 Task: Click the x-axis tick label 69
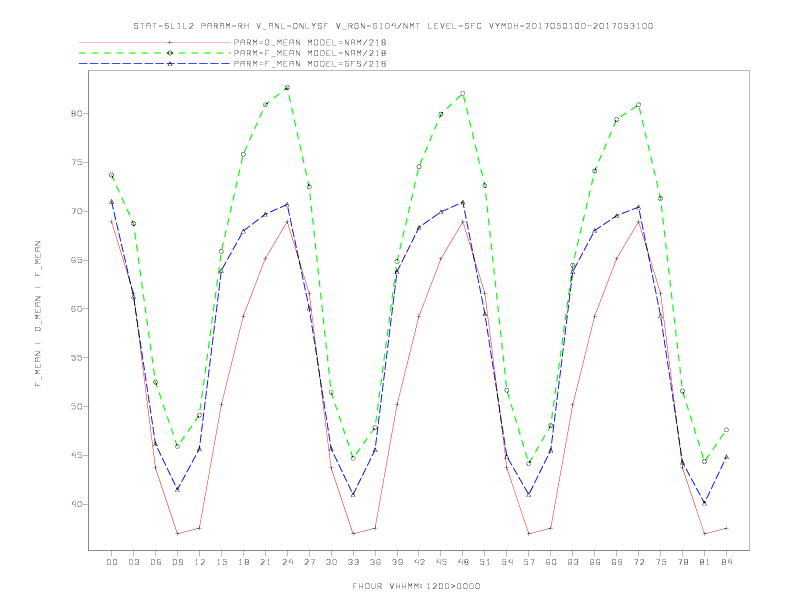click(x=617, y=562)
